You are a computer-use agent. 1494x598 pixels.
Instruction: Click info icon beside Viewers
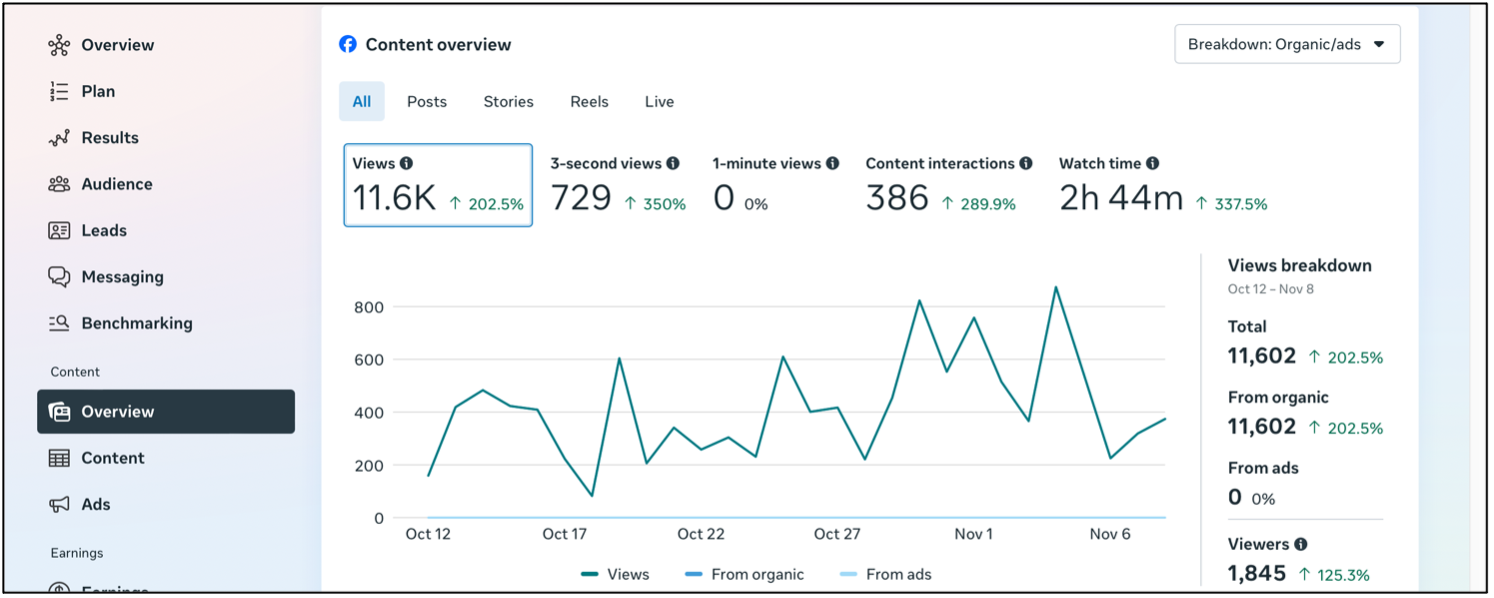(x=1300, y=544)
